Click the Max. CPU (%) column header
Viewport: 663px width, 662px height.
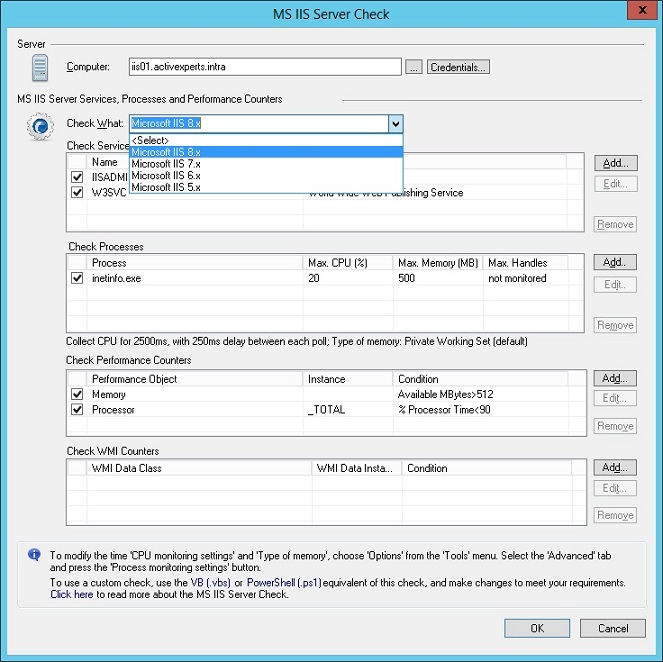(348, 263)
